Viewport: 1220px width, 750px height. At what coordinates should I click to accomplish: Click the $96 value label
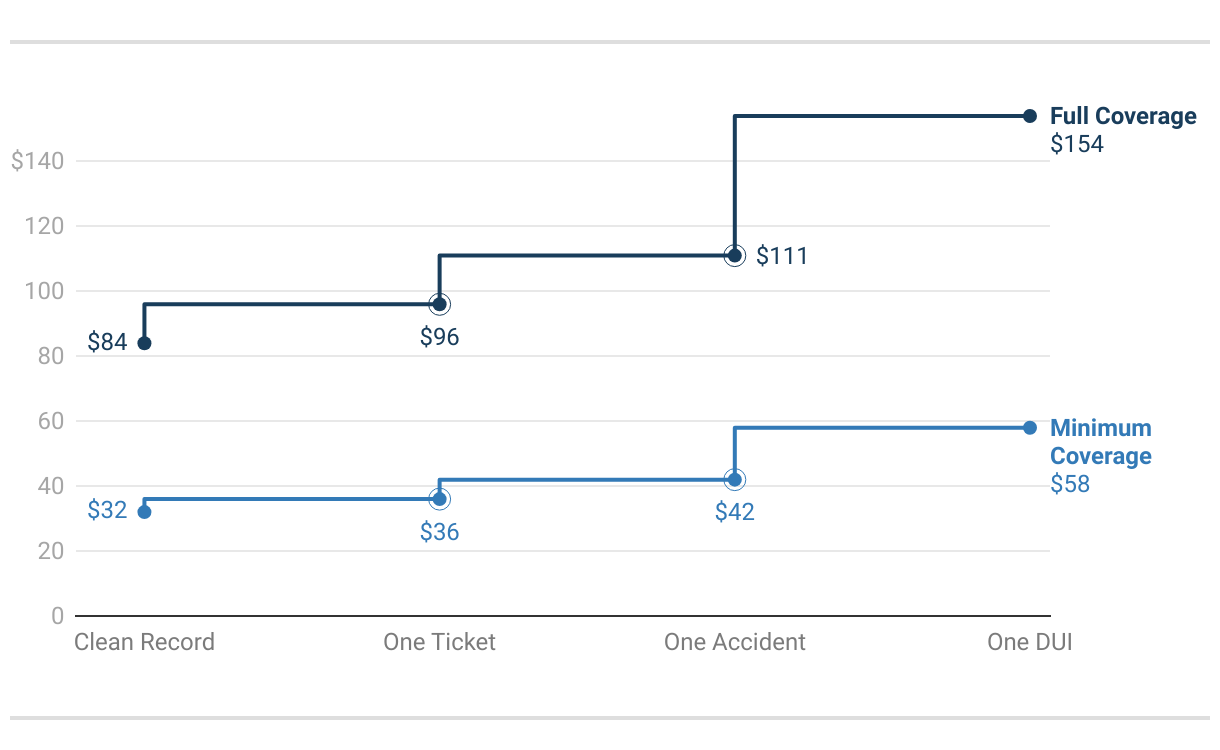(439, 337)
